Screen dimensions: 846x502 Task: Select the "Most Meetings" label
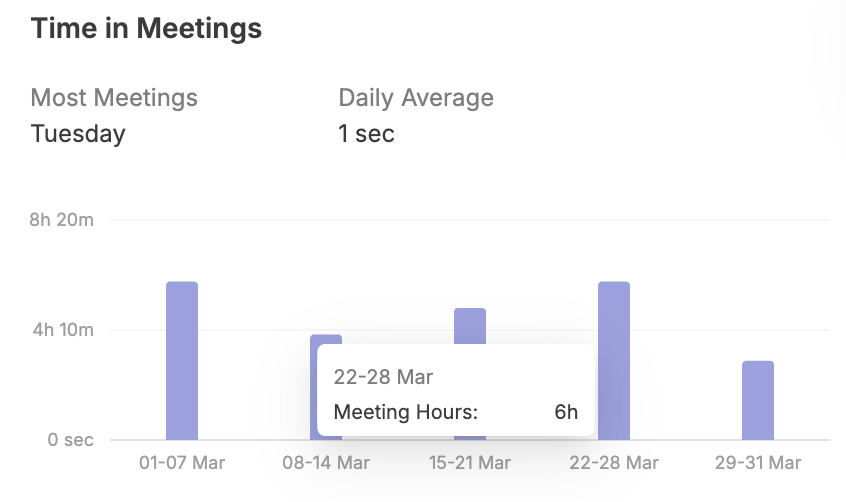pos(114,98)
